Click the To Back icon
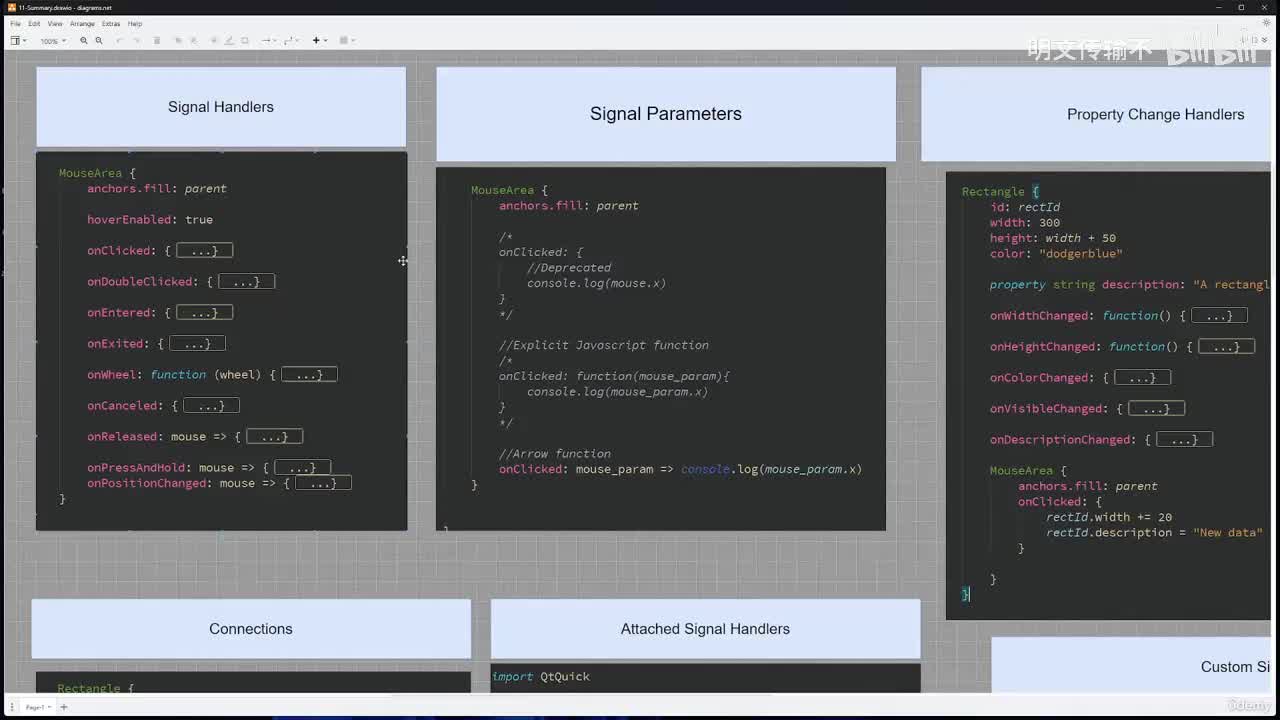Viewport: 1280px width, 720px height. 193,41
